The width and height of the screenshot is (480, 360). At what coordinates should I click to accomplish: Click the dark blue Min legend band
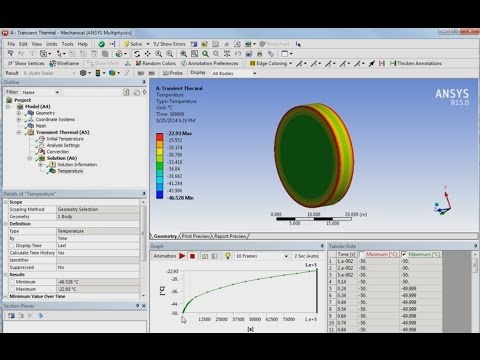coord(160,195)
